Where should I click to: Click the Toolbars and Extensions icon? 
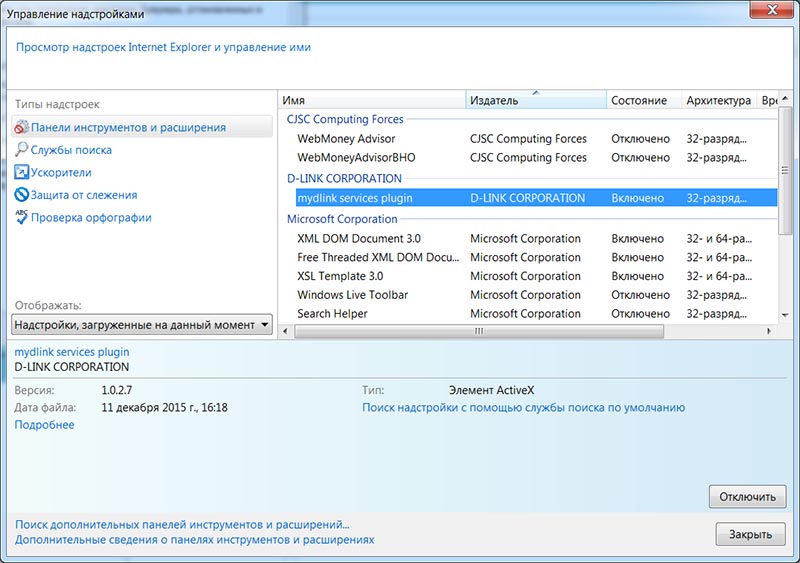click(x=21, y=127)
